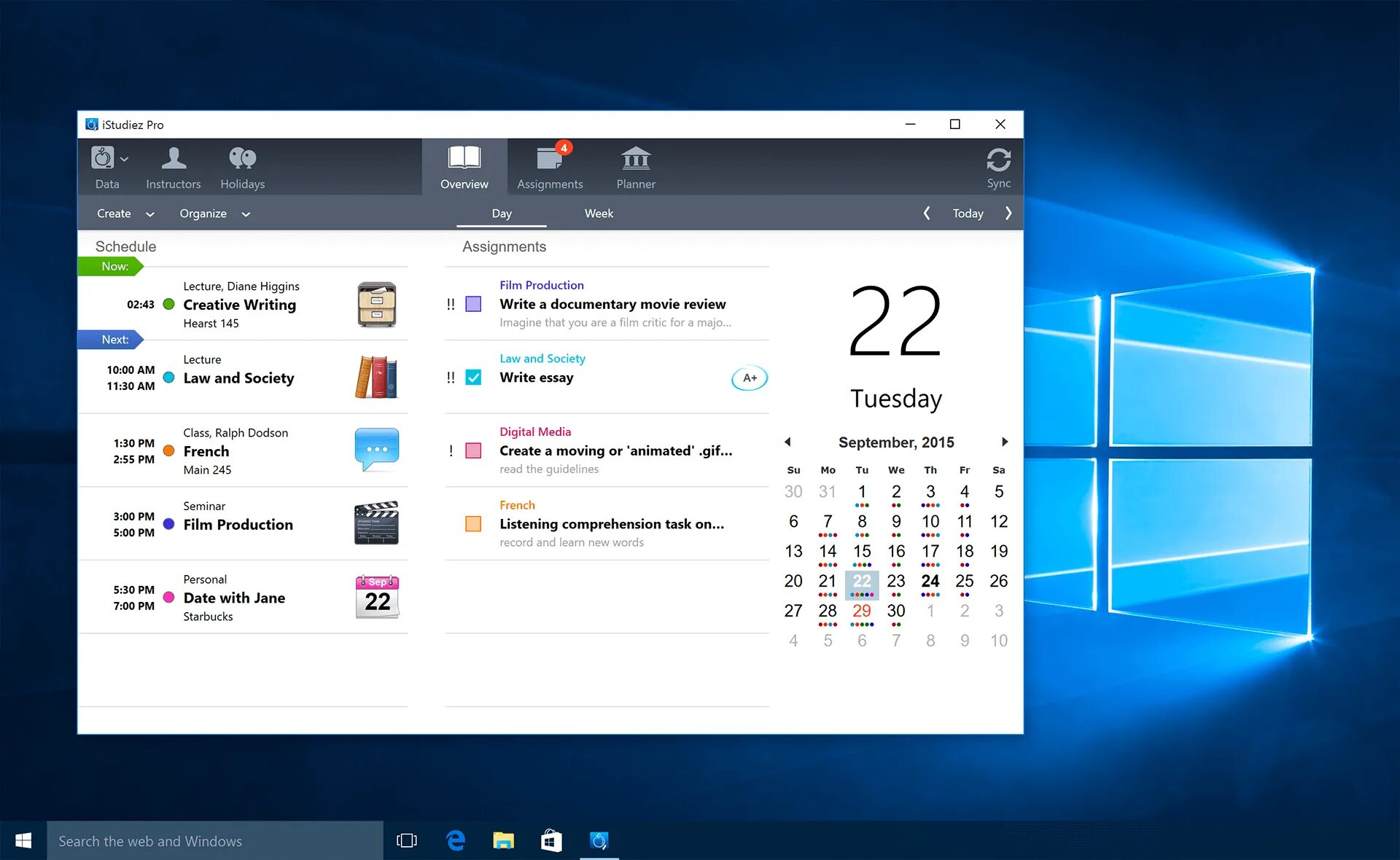
Task: Switch to the Overview book tab
Action: pos(464,168)
